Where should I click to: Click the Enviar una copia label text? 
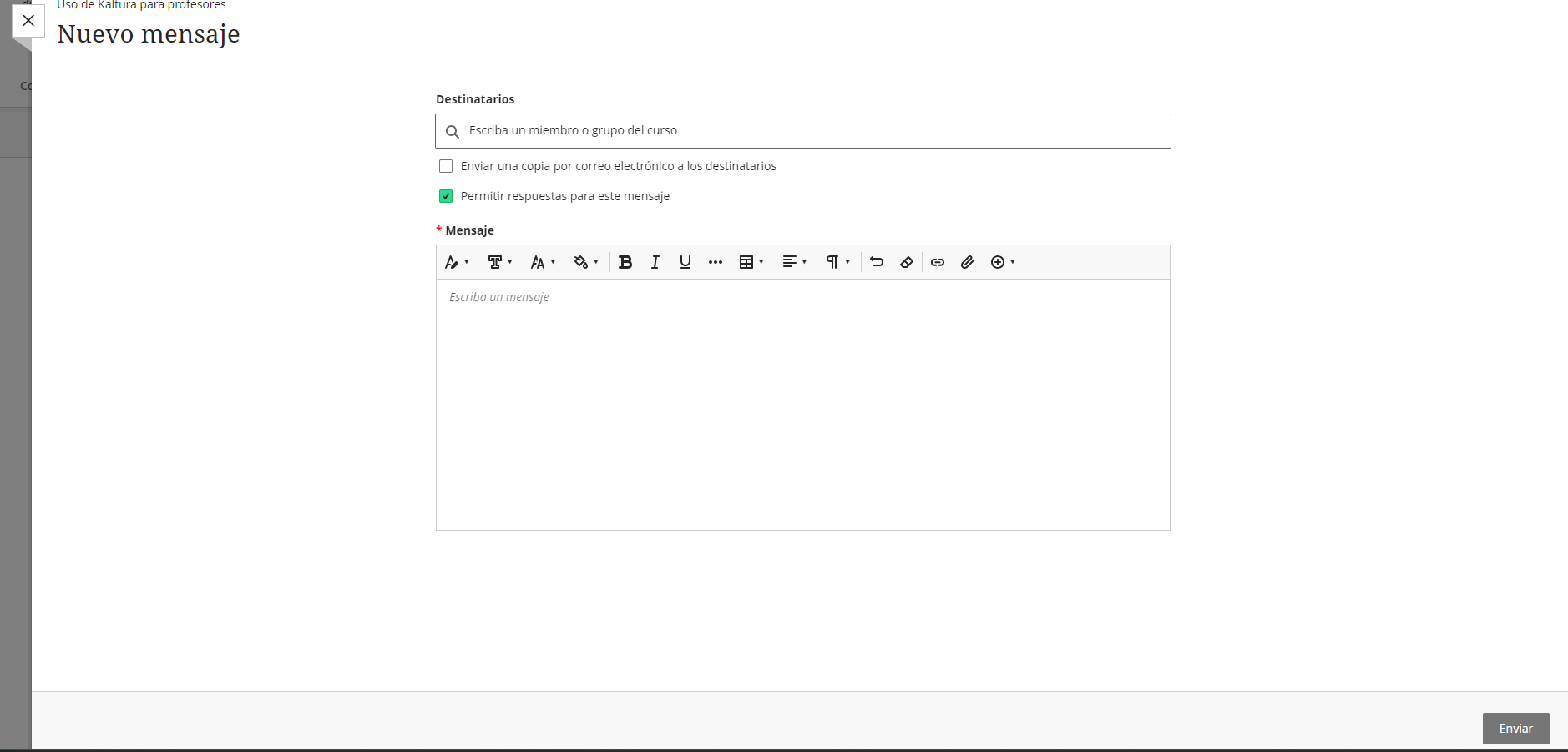point(619,166)
